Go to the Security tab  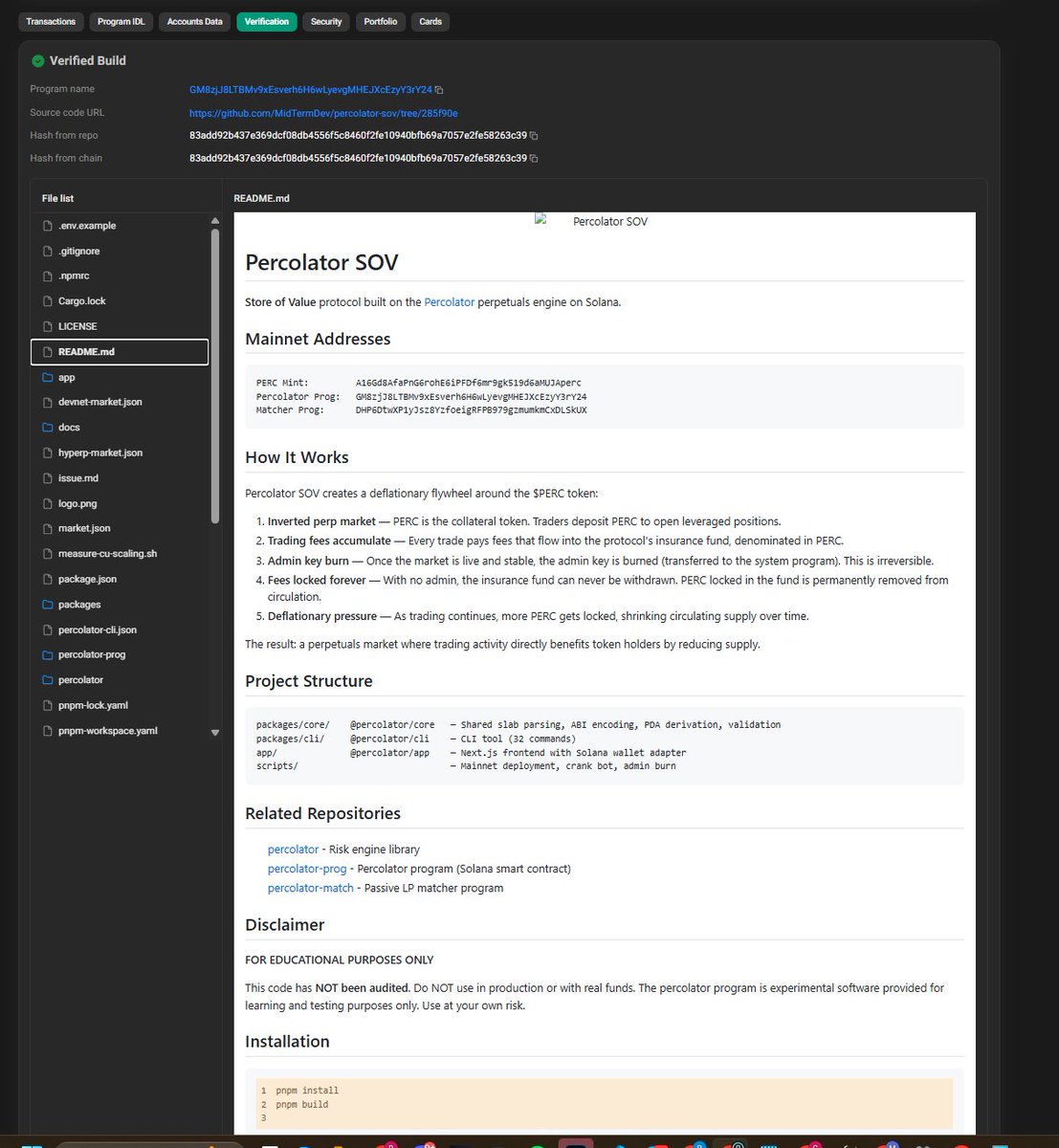tap(326, 21)
